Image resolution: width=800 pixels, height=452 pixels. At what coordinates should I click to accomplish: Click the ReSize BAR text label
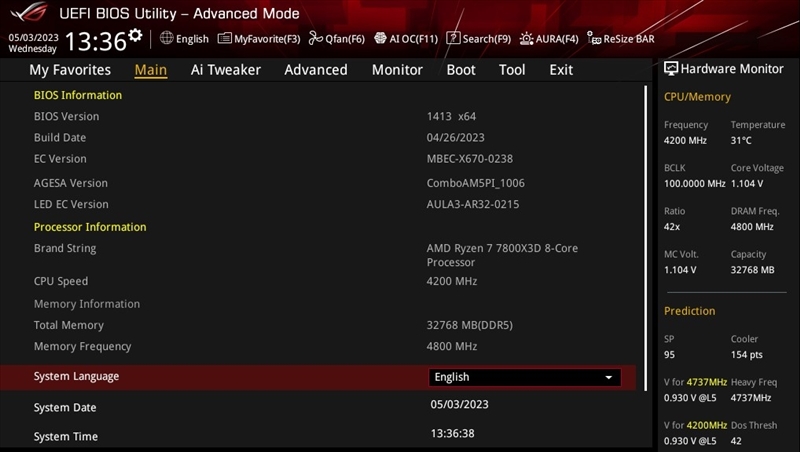click(629, 39)
